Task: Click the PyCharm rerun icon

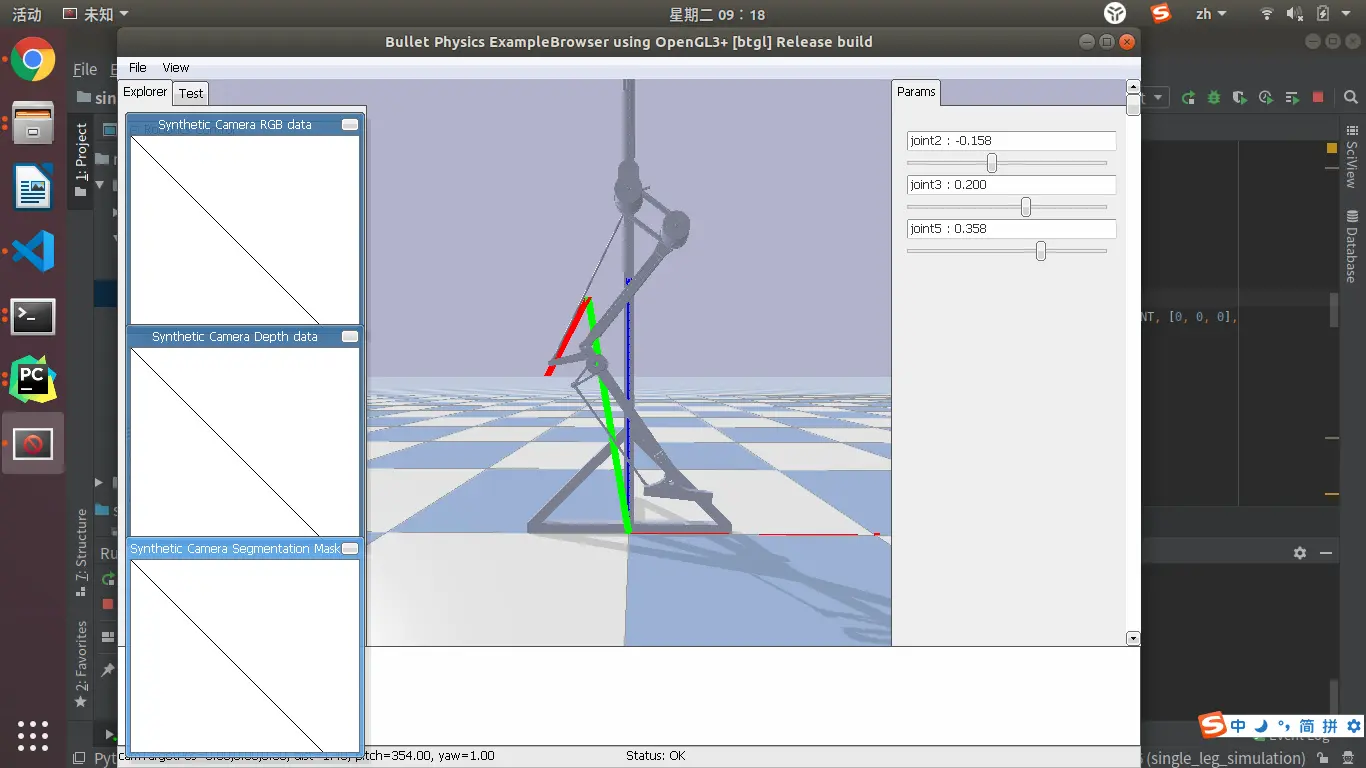Action: pos(1188,97)
